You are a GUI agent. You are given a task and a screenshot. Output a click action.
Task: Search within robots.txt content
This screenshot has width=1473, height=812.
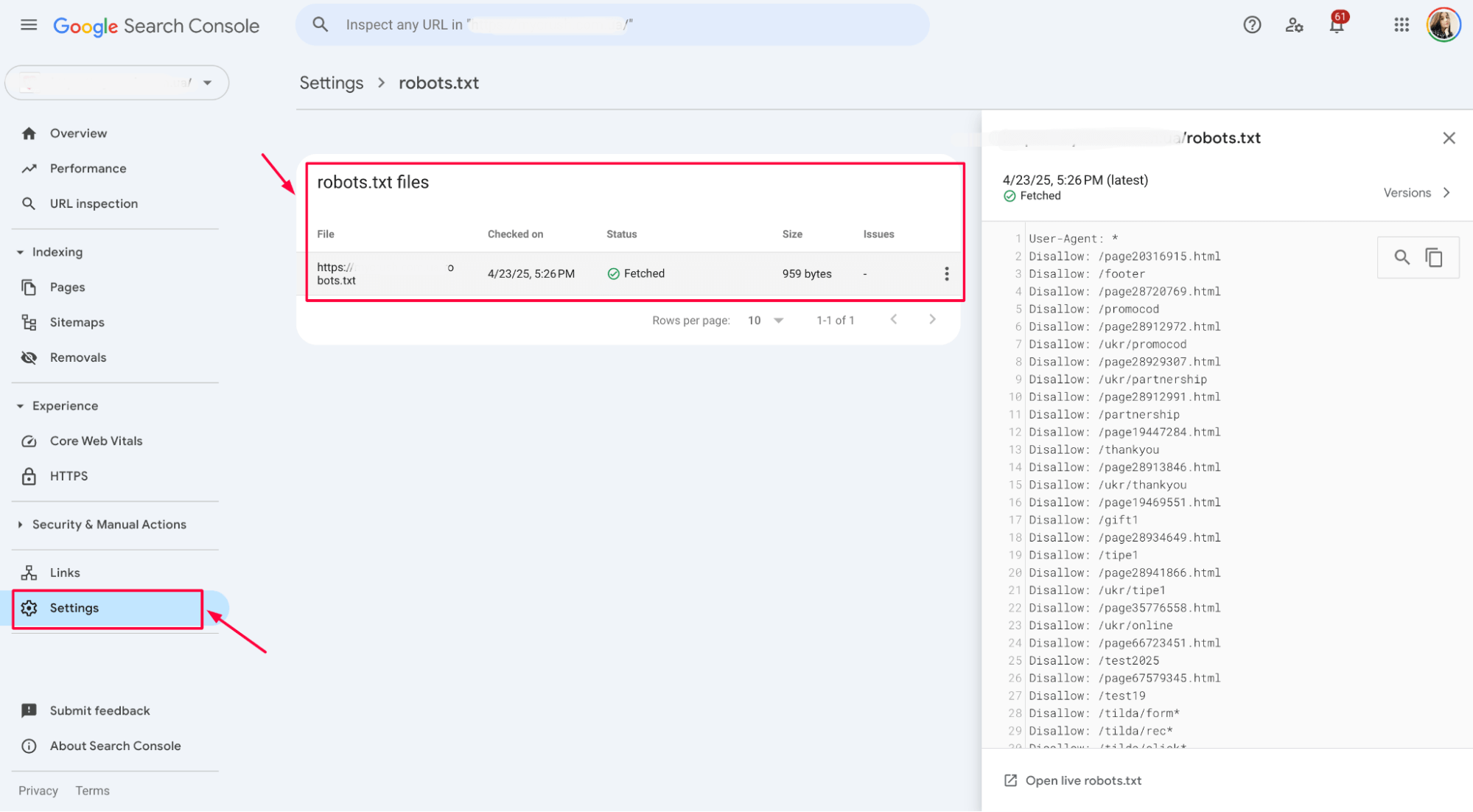pyautogui.click(x=1402, y=258)
